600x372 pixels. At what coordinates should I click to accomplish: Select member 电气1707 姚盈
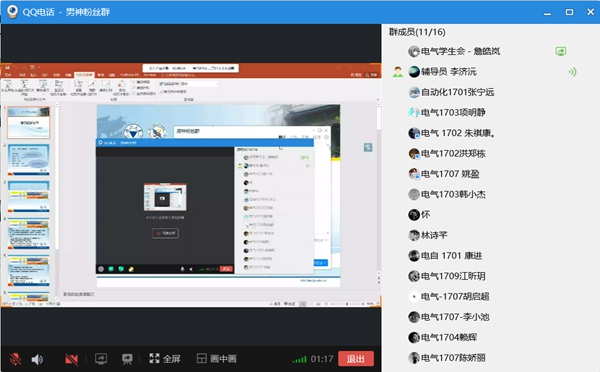point(444,174)
